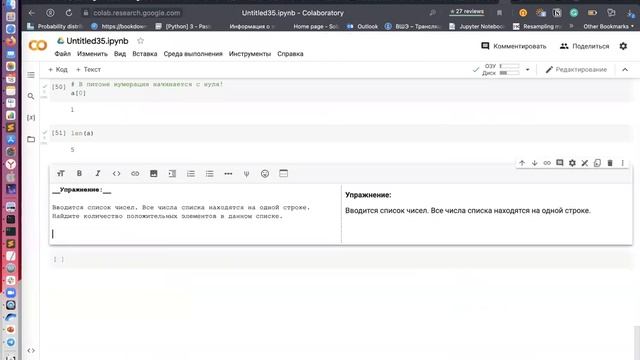Viewport: 640px width, 360px height.
Task: Open find and replace sidebar
Action: coord(31,96)
